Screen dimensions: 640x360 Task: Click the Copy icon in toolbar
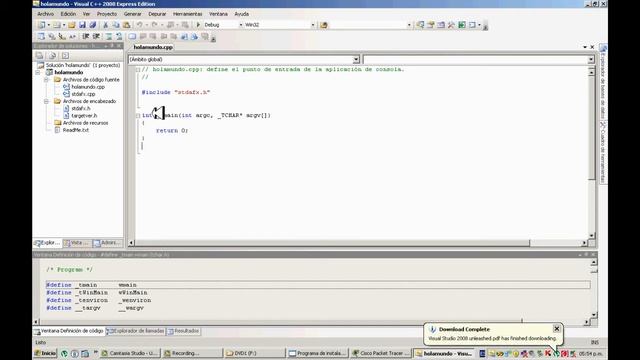[x=116, y=25]
